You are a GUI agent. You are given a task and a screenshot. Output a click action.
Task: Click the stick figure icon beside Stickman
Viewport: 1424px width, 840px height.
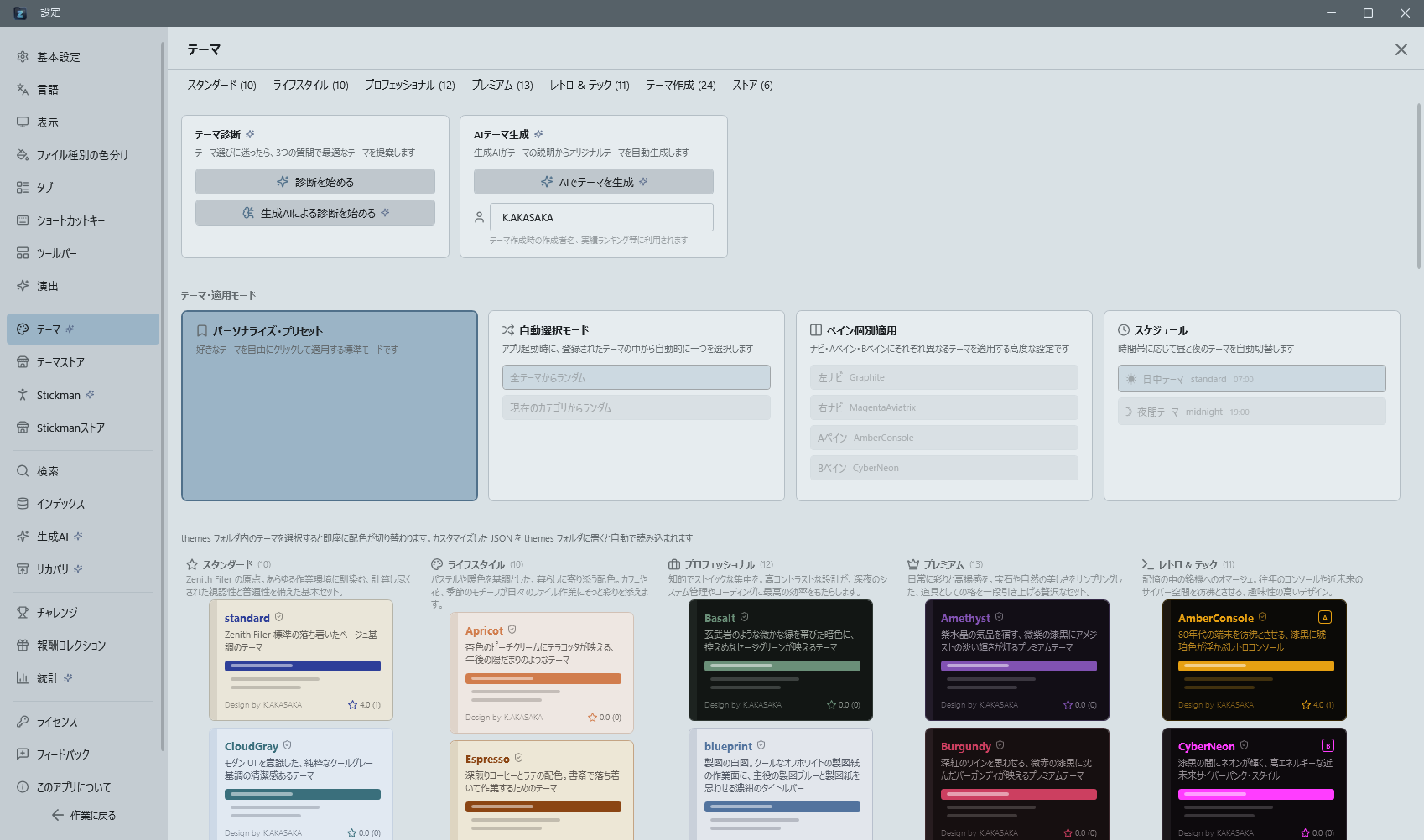23,395
